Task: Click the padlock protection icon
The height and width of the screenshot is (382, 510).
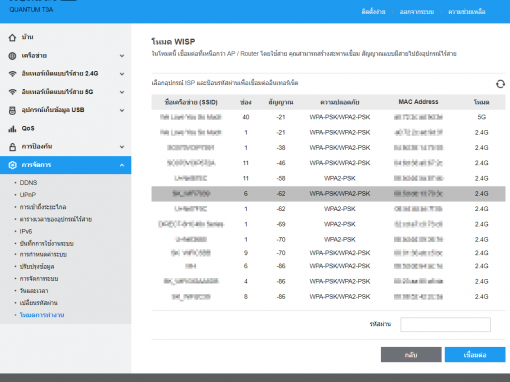Action: point(12,147)
